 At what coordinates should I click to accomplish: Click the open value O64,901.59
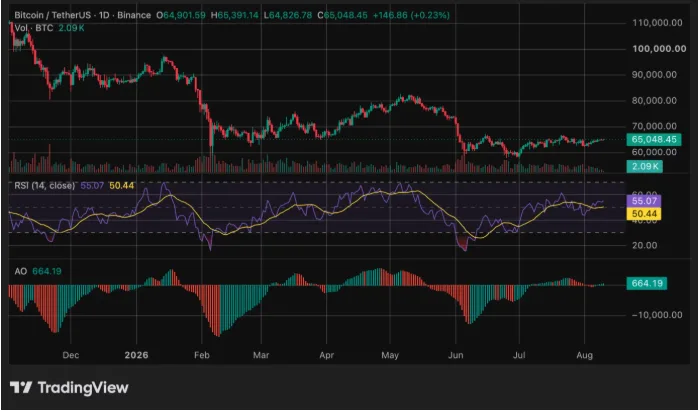click(181, 15)
